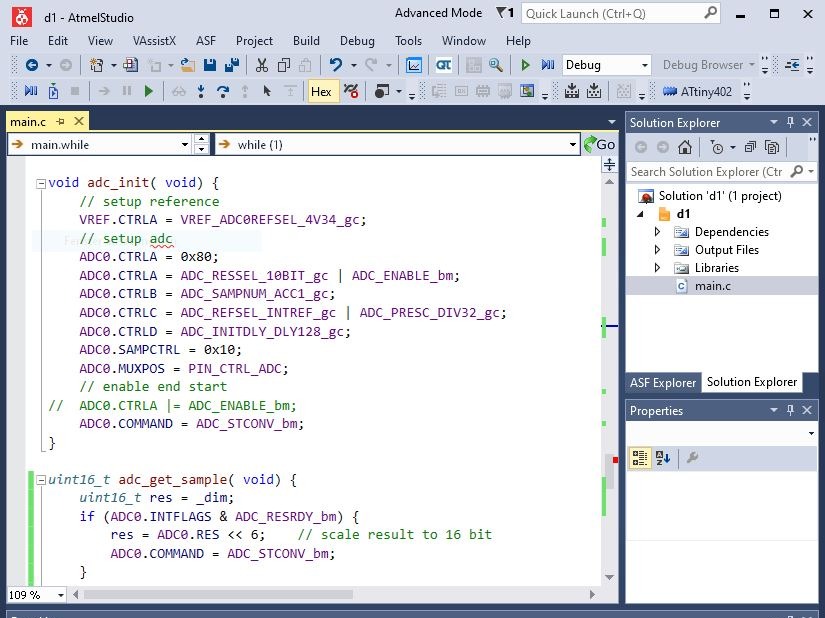
Task: Click the Cut scissors icon
Action: (261, 65)
